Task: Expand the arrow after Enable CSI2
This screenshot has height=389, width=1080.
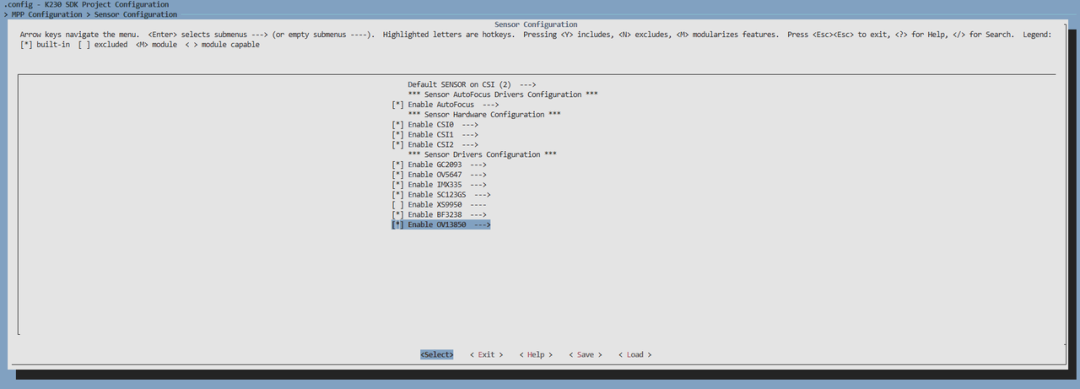Action: pos(470,145)
